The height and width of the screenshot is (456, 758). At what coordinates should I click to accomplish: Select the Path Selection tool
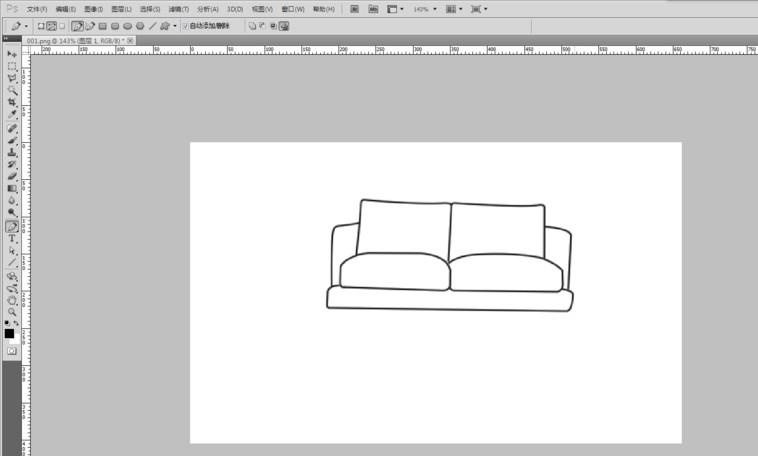click(12, 250)
